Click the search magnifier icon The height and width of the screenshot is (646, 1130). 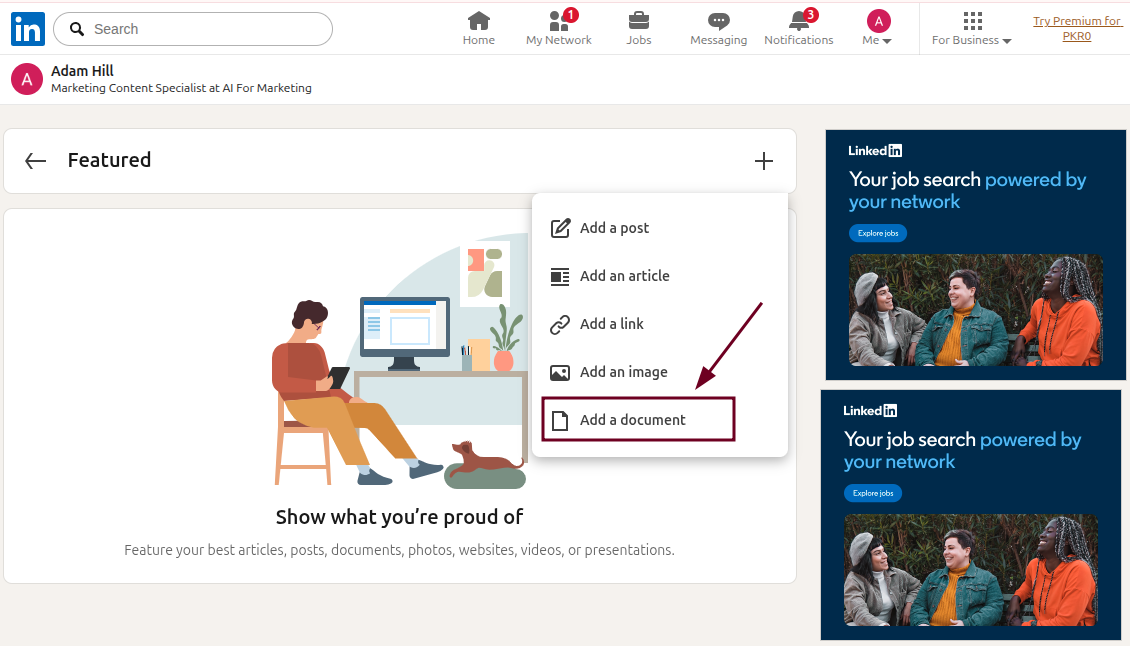77,29
